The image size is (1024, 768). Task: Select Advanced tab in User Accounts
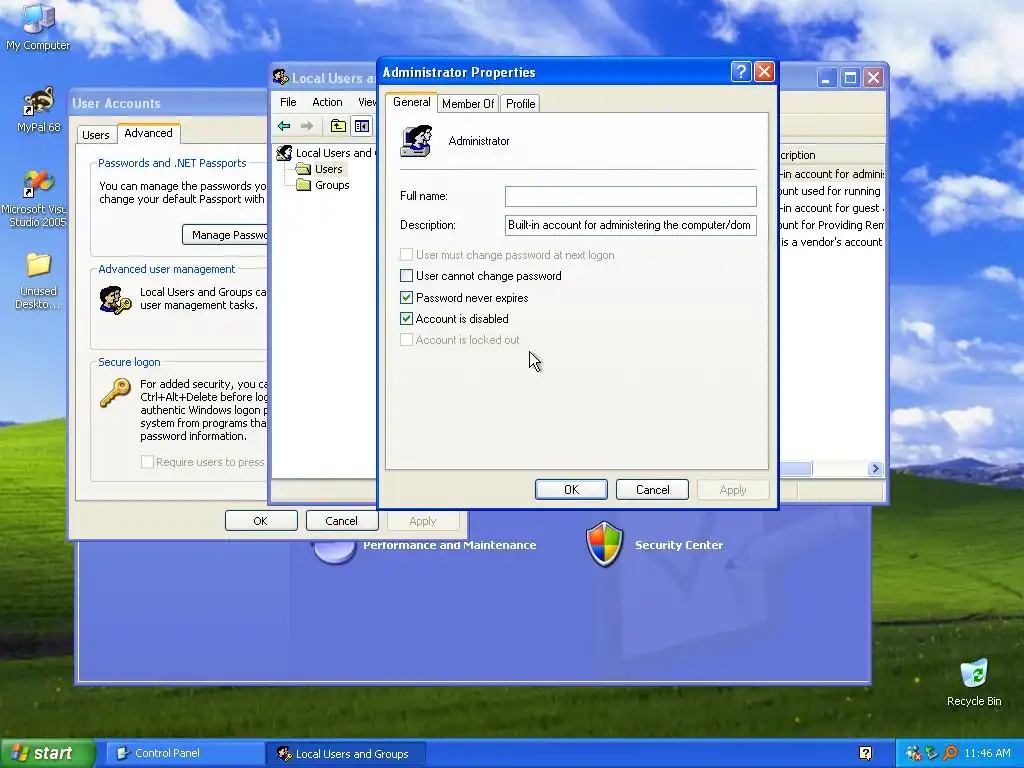[x=148, y=133]
